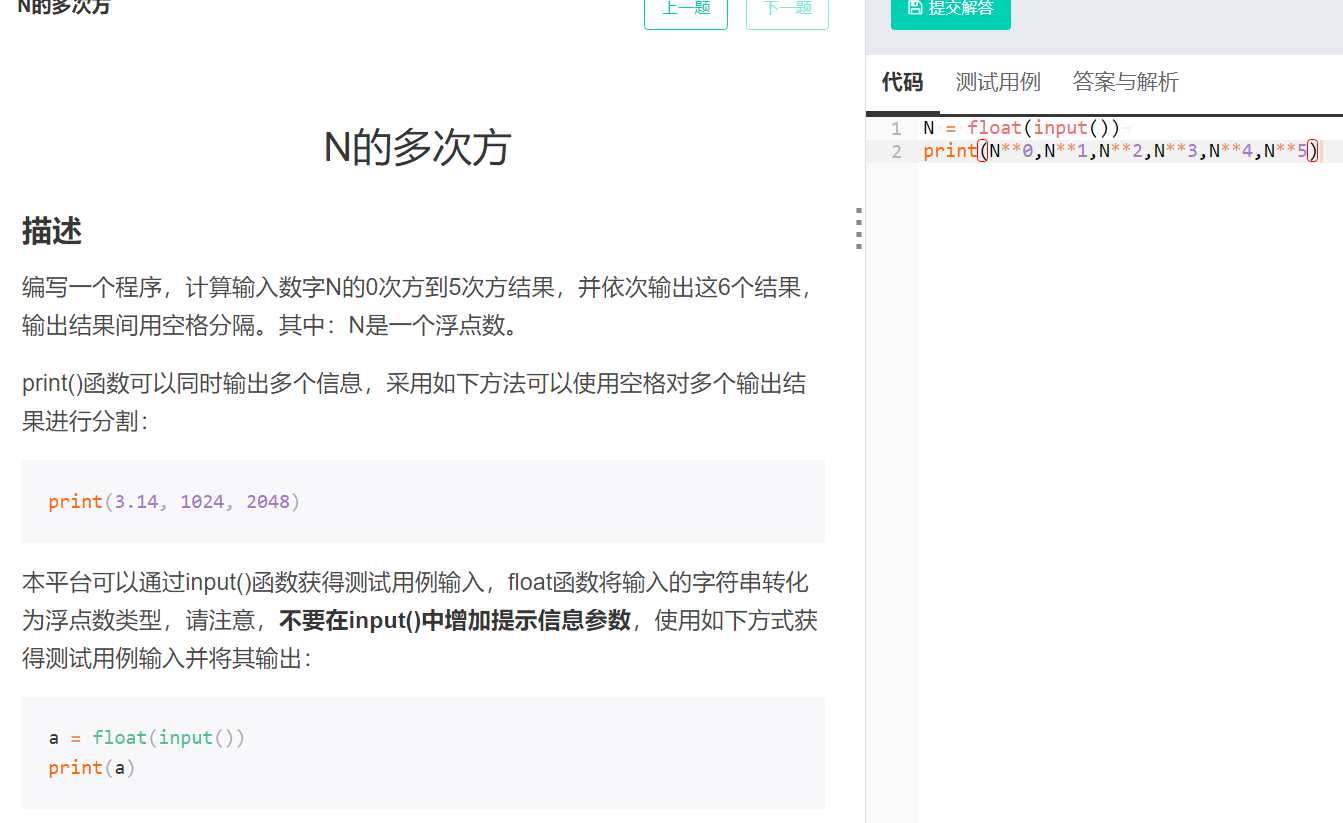
Task: Switch to the 代码 tab
Action: click(x=902, y=82)
